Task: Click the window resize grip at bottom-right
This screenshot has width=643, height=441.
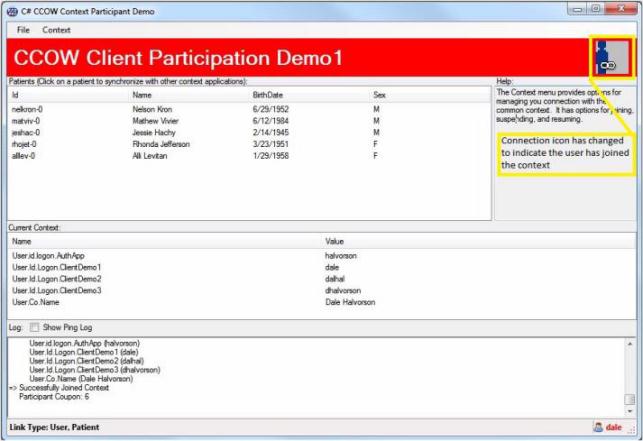Action: [x=634, y=431]
